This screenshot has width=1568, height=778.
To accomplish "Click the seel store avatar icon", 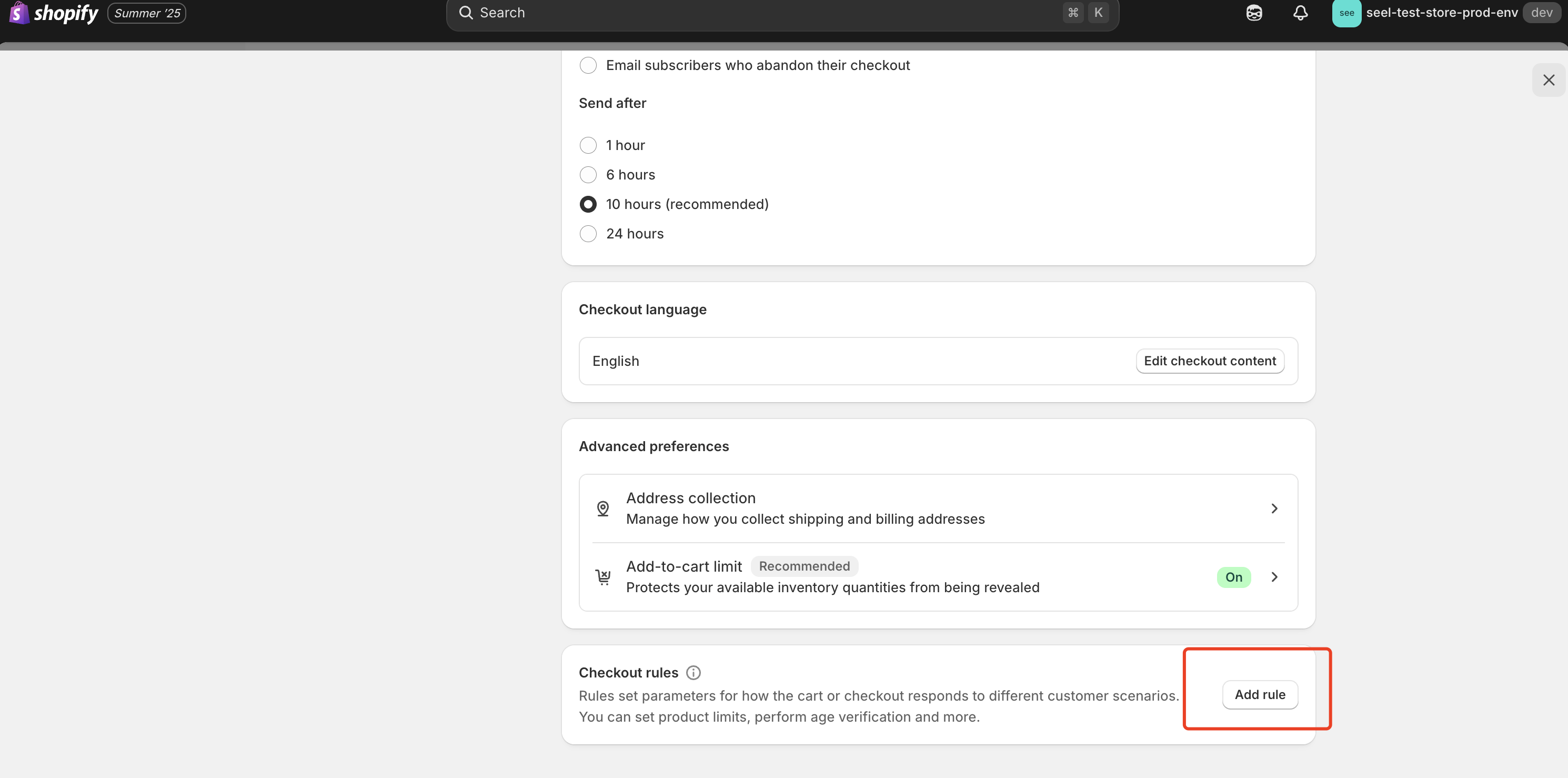I will point(1346,13).
